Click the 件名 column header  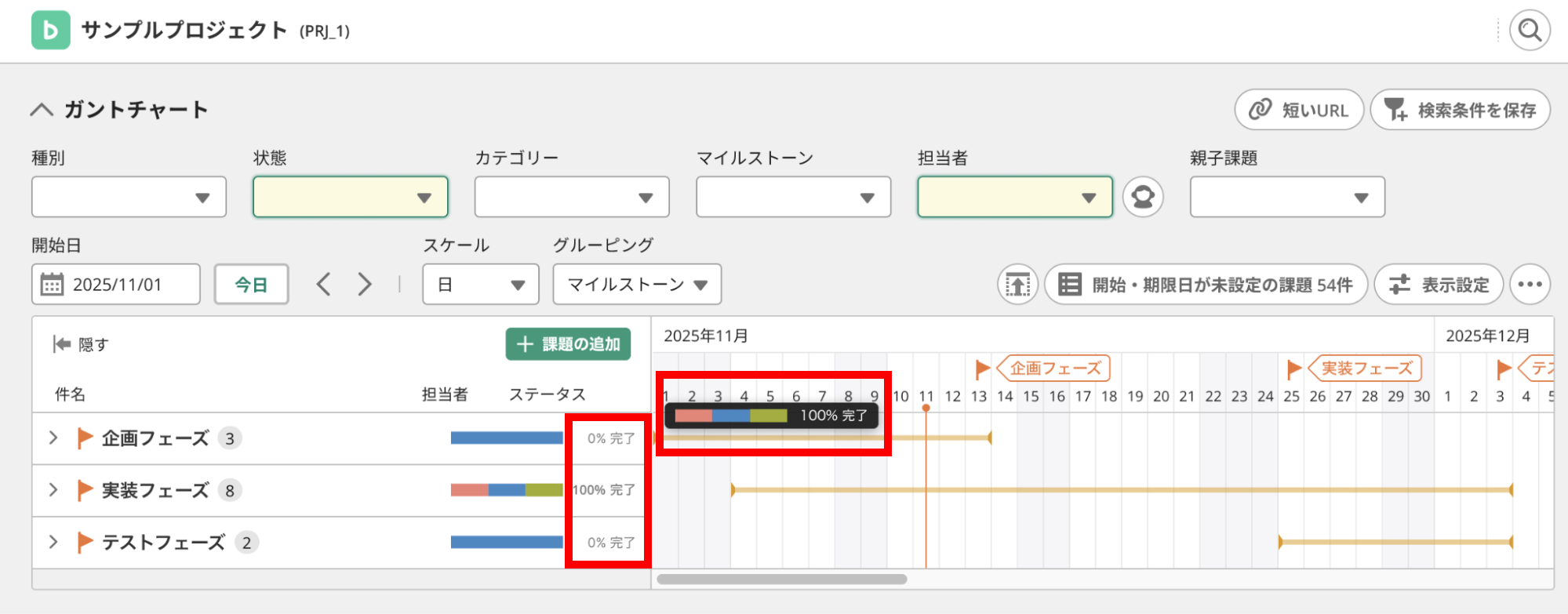point(70,394)
